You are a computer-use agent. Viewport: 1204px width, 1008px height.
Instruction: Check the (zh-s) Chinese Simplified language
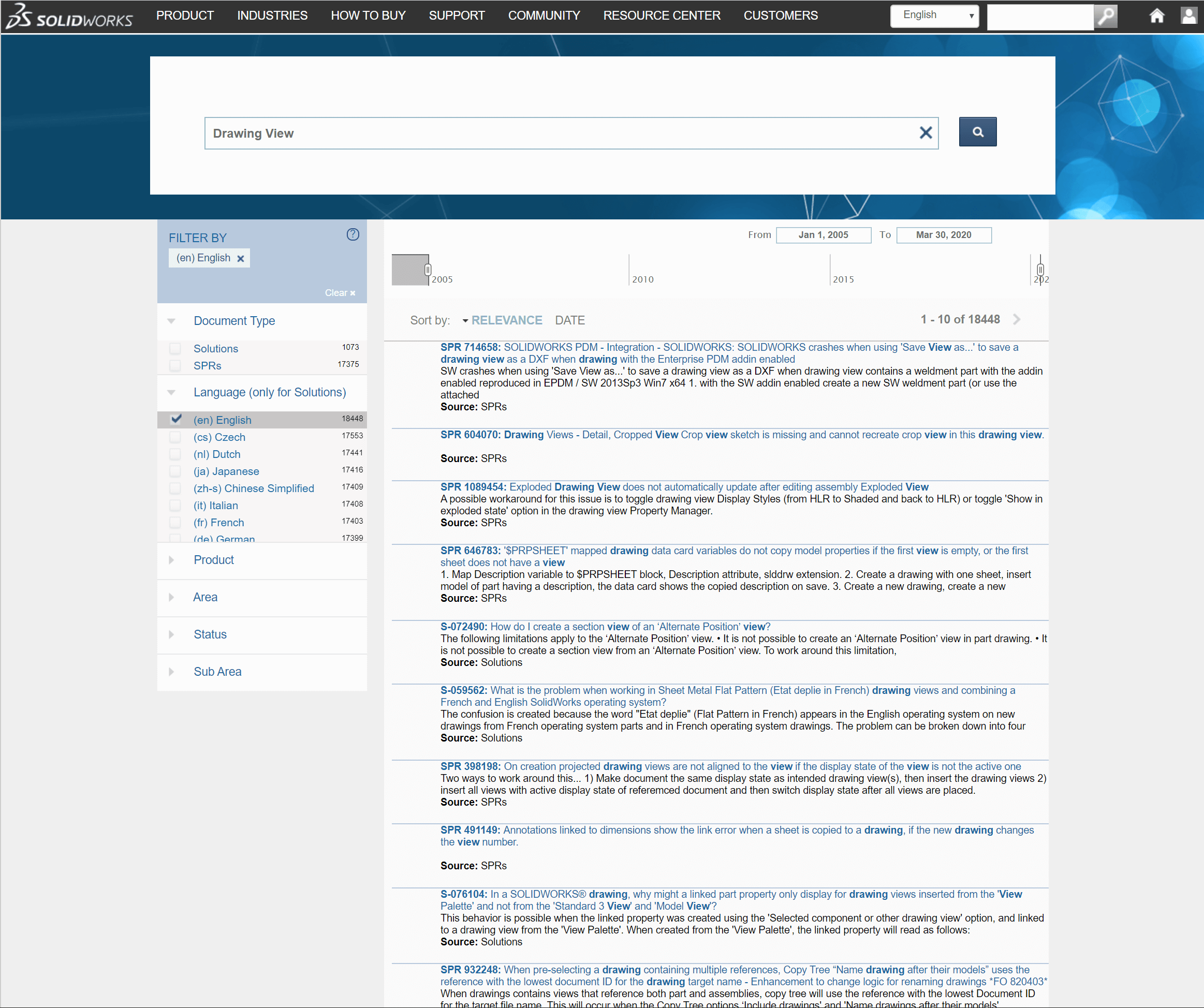[175, 489]
